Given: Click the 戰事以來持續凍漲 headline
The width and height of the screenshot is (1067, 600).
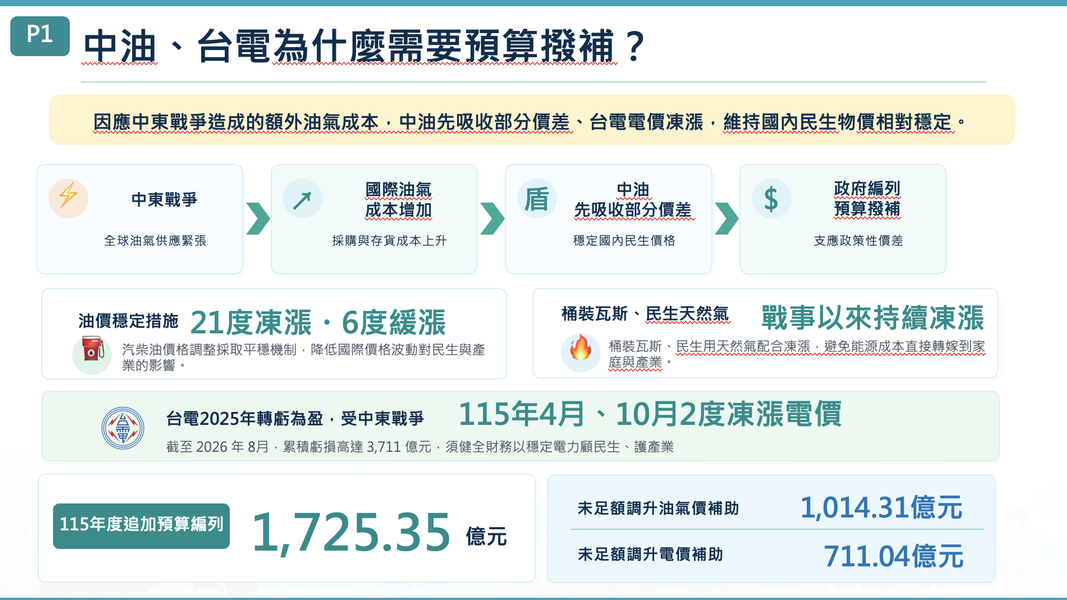Looking at the screenshot, I should pos(872,318).
